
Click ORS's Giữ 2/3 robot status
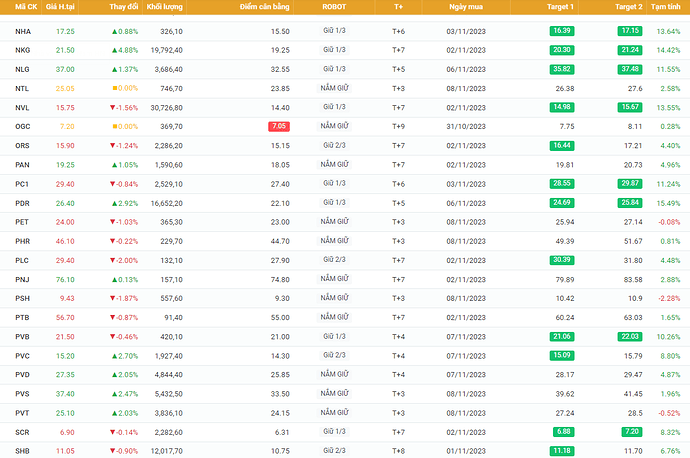coord(334,145)
